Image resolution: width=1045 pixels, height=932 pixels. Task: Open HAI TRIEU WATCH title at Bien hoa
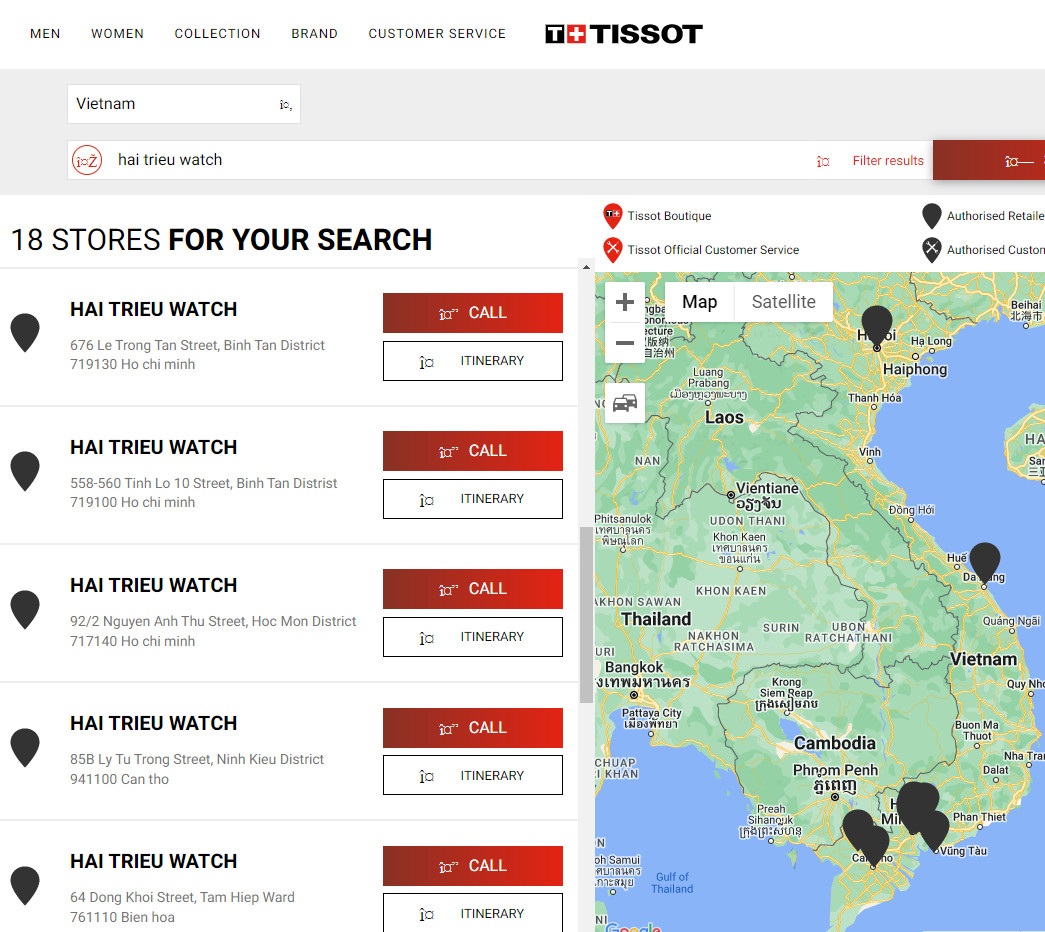point(154,861)
